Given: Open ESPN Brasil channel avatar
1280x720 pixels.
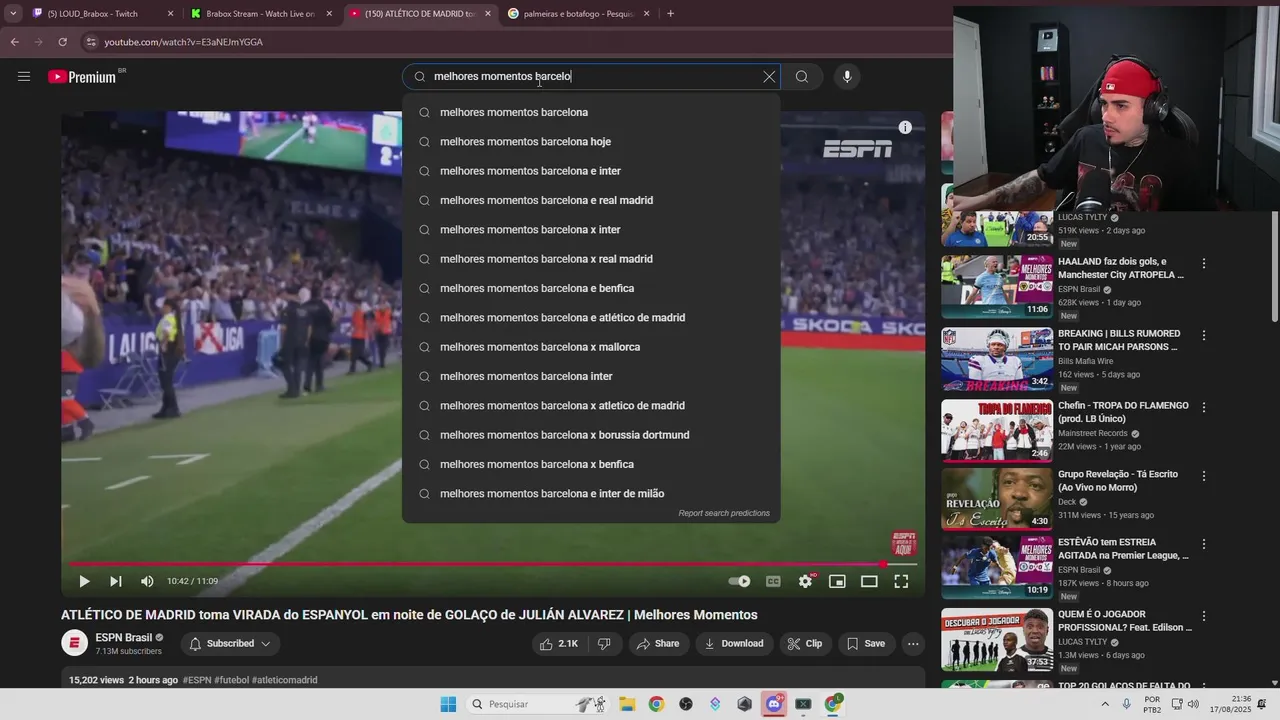Looking at the screenshot, I should click(x=75, y=643).
